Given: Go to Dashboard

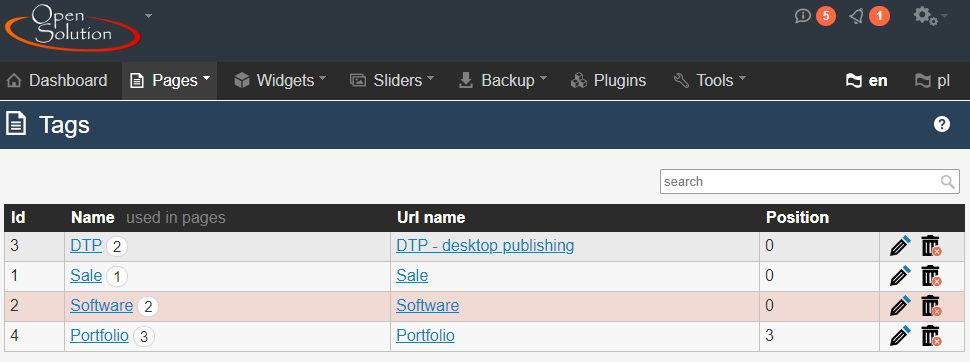Looking at the screenshot, I should pyautogui.click(x=56, y=80).
